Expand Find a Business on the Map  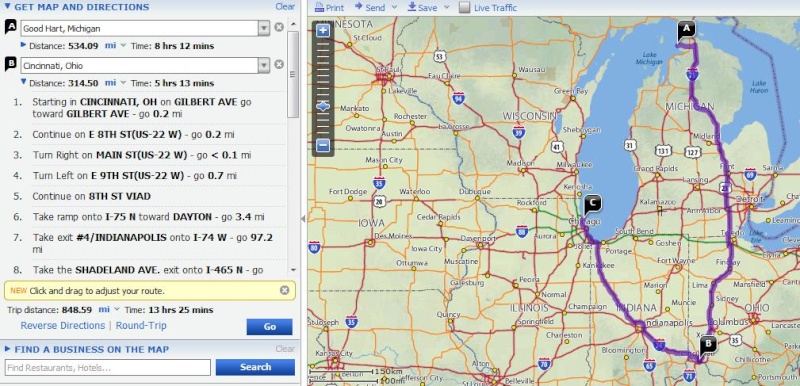(x=7, y=349)
